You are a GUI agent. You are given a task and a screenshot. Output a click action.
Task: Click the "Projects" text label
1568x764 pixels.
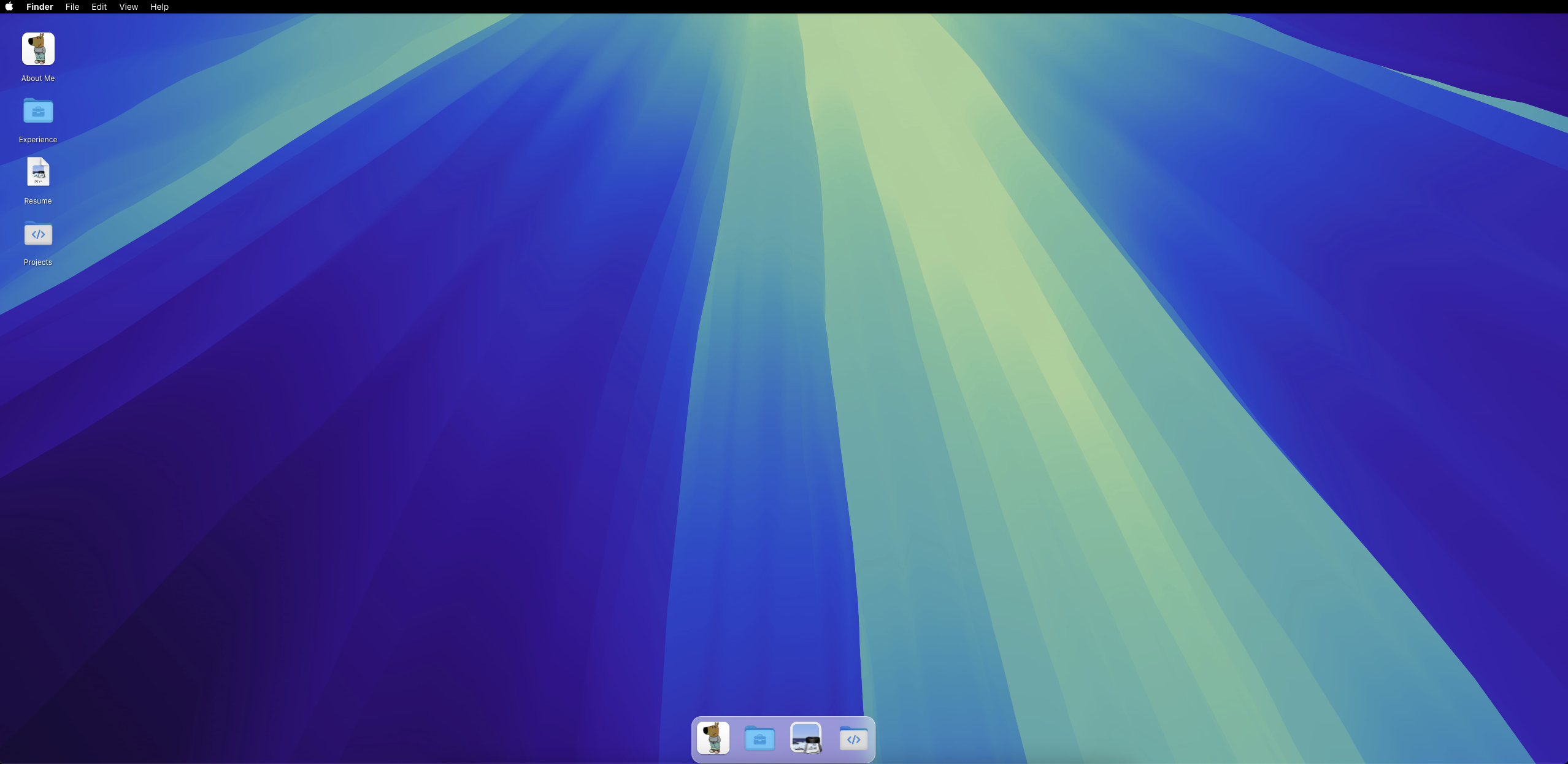pos(38,262)
